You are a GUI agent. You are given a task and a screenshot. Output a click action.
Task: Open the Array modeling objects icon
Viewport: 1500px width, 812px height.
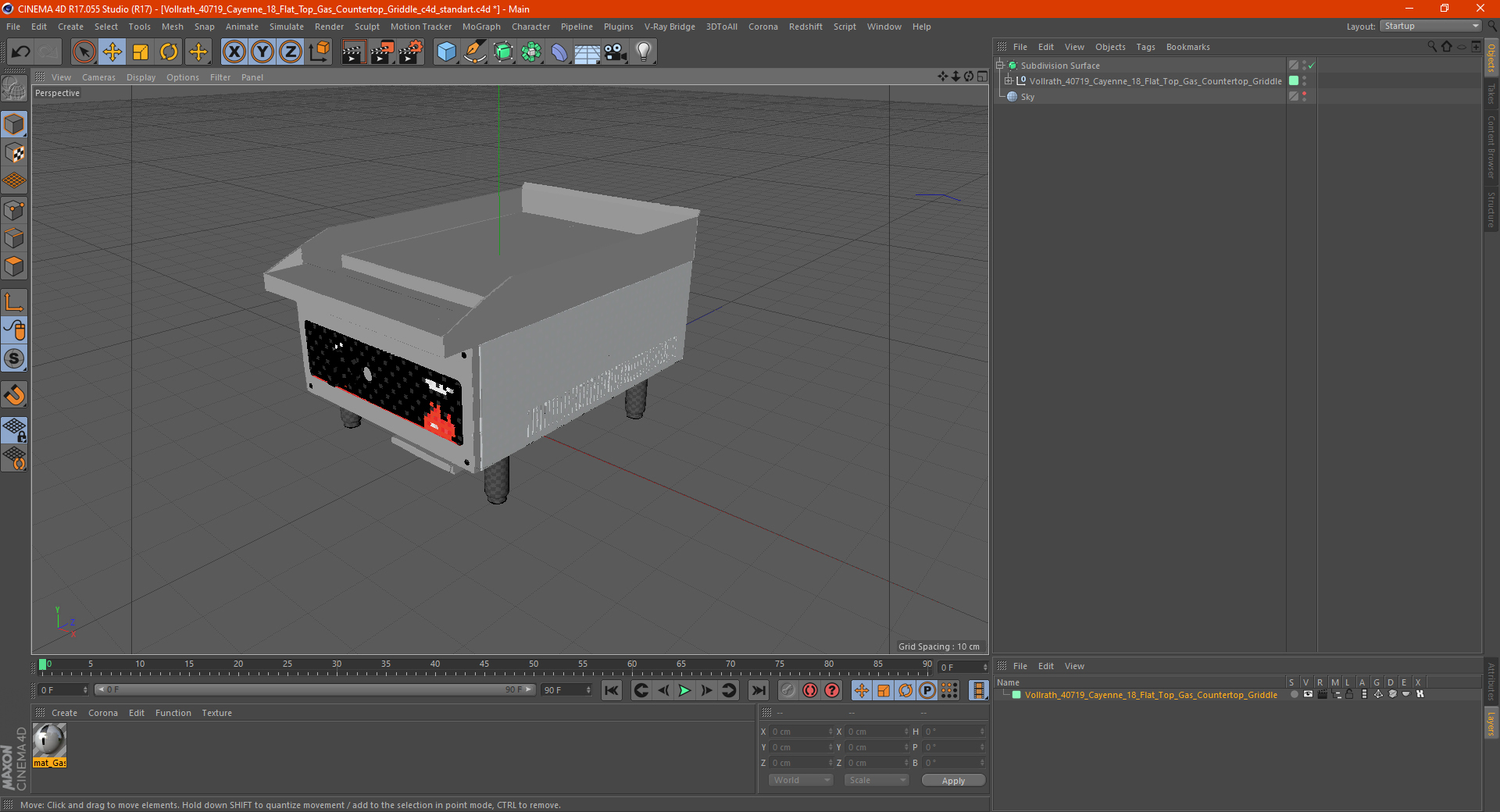(x=531, y=52)
